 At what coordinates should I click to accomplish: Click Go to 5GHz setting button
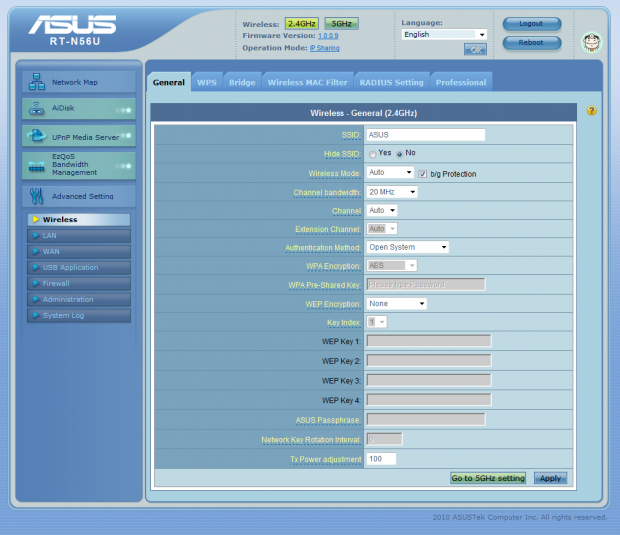point(488,478)
